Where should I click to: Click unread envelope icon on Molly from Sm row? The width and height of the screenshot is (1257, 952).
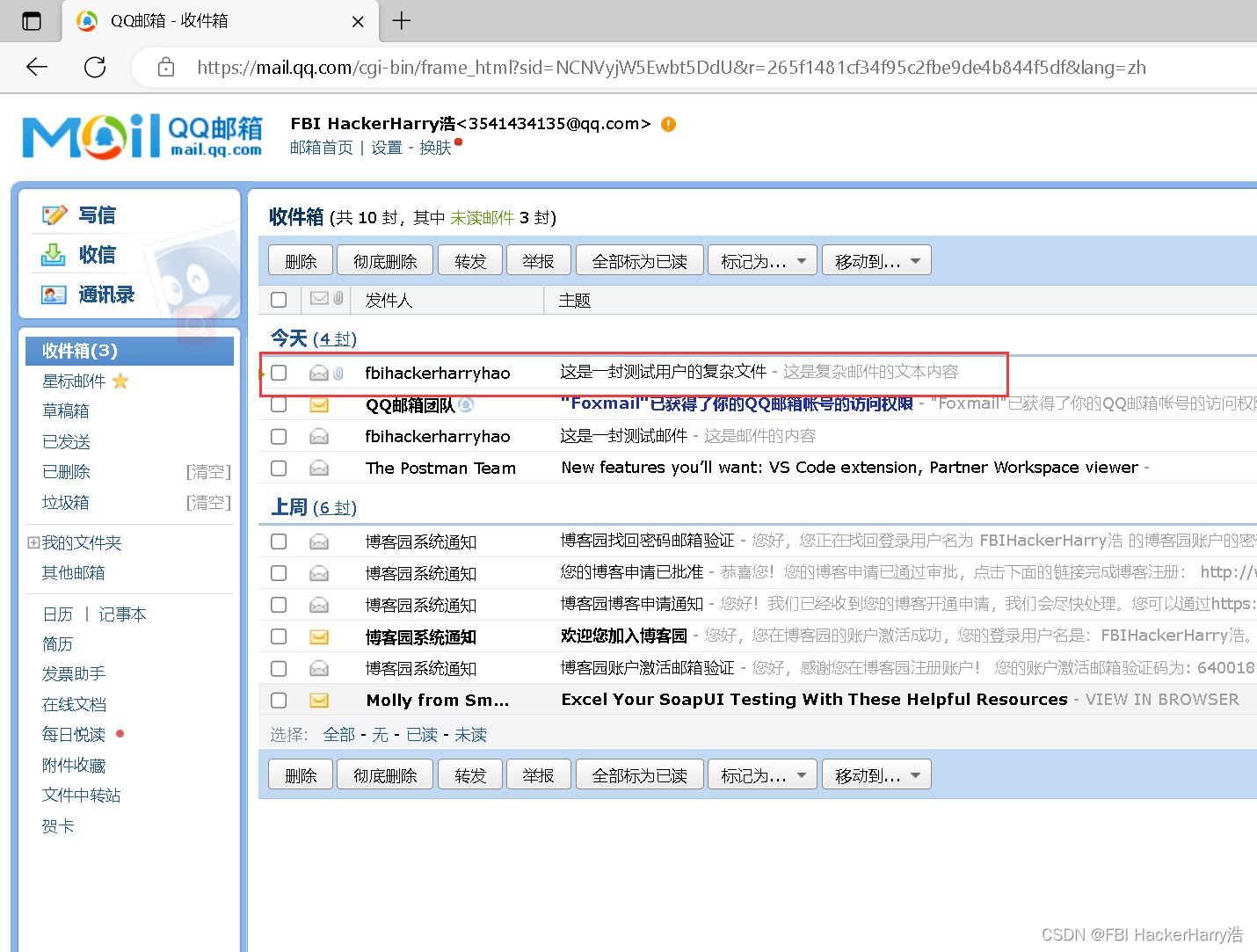click(319, 700)
